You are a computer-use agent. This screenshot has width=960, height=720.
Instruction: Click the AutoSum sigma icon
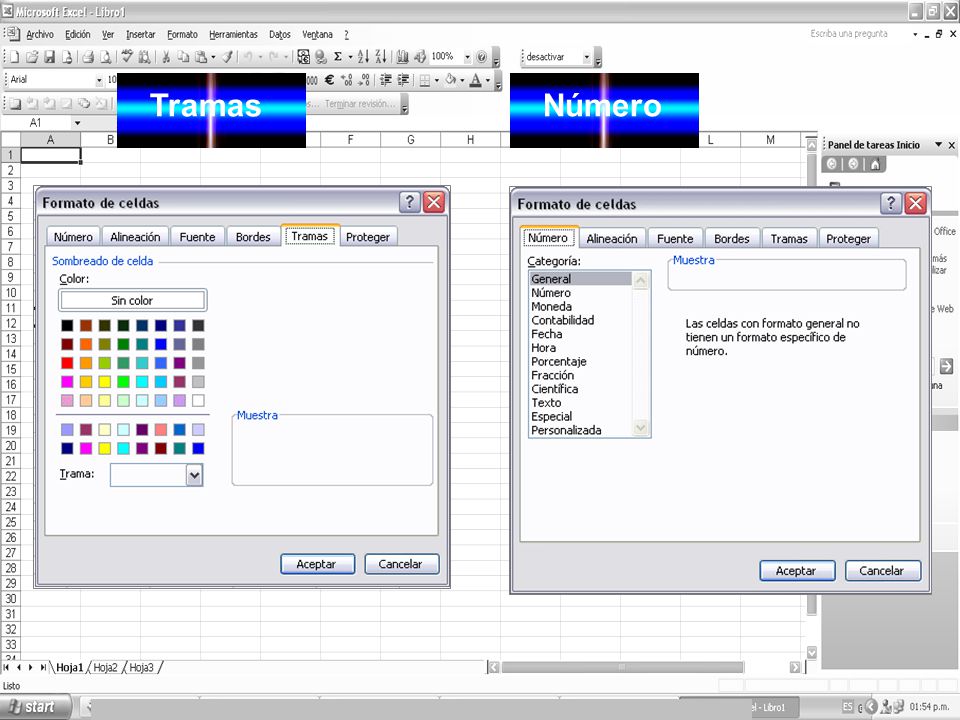pyautogui.click(x=337, y=57)
